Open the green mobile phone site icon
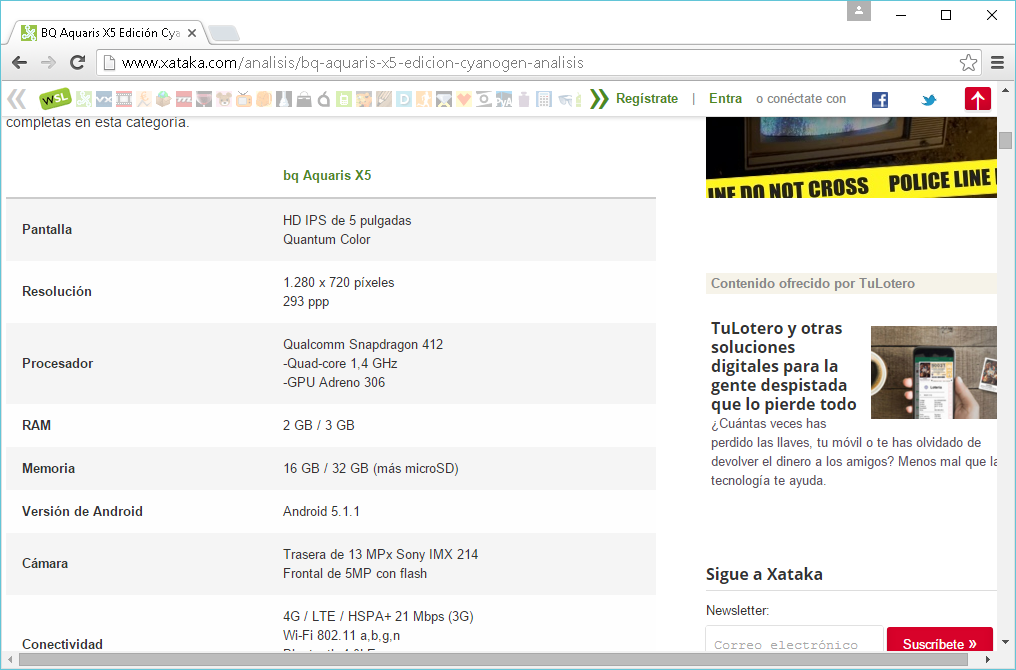The width and height of the screenshot is (1016, 670). (x=344, y=99)
